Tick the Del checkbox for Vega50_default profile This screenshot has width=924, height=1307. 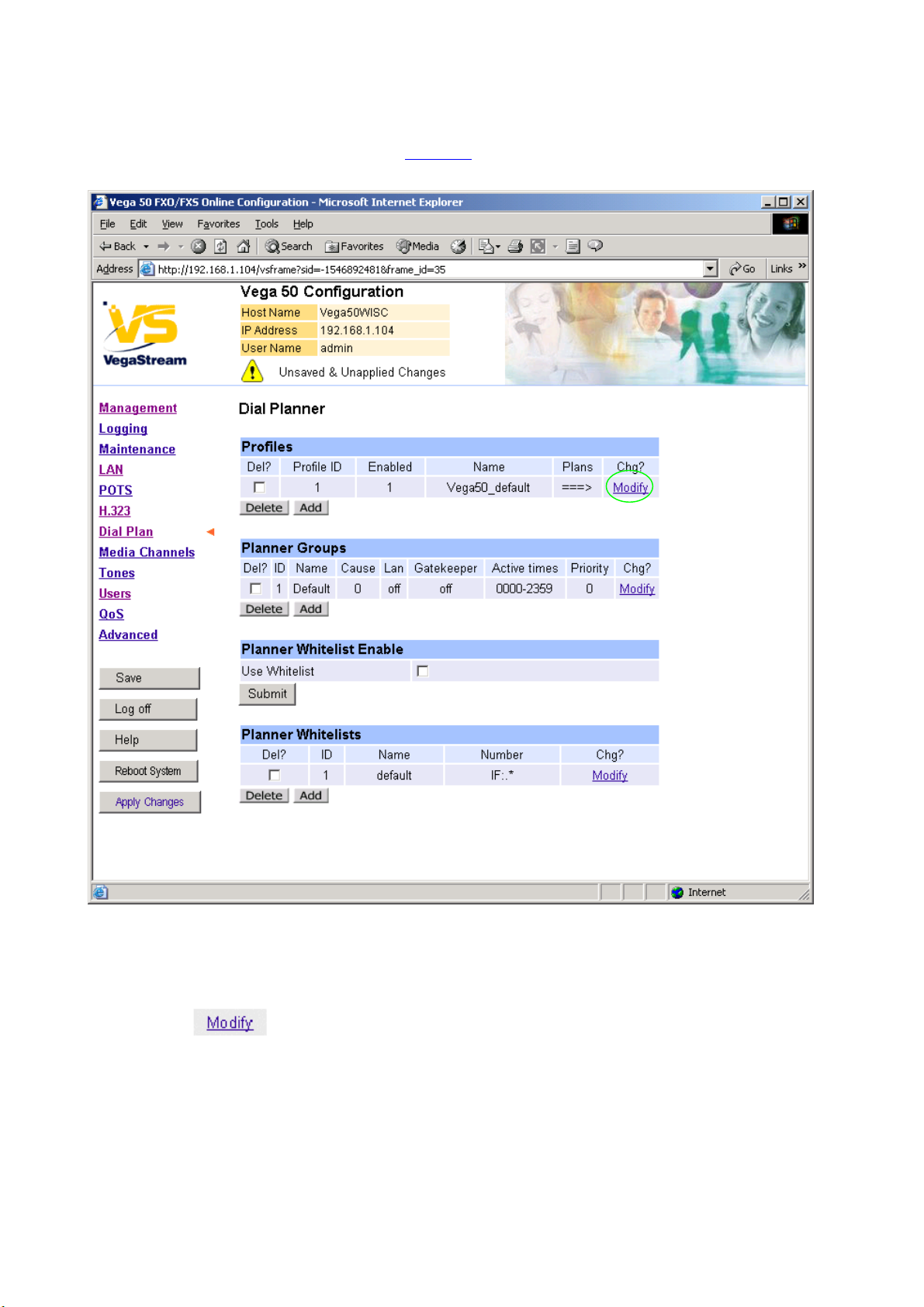(x=260, y=488)
